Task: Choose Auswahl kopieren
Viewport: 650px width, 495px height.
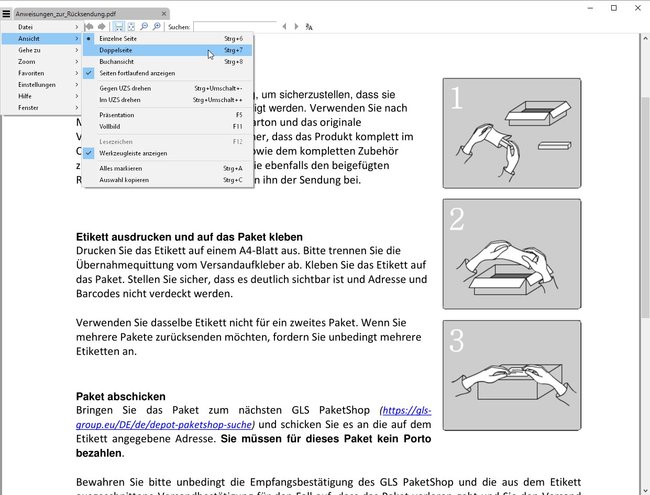Action: [x=168, y=180]
